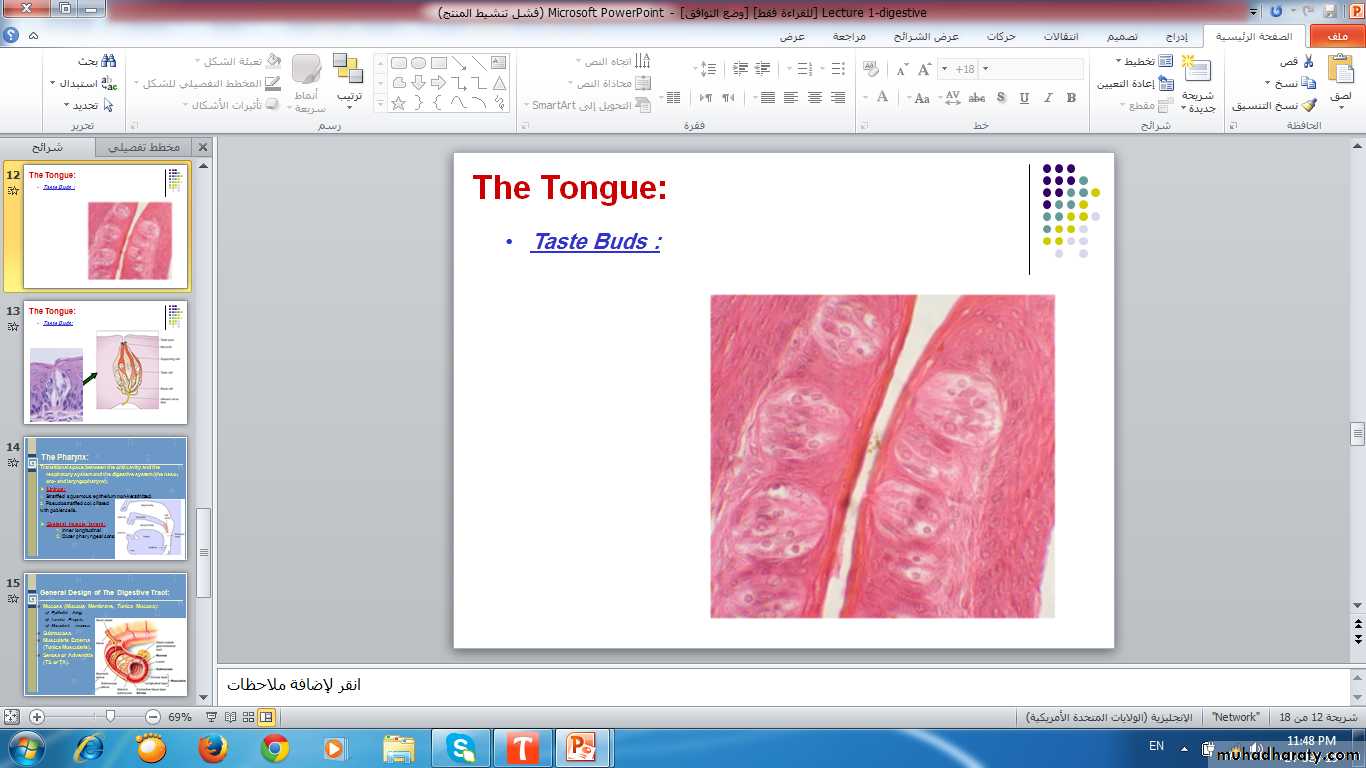Toggle Italic formatting button

coord(1048,98)
